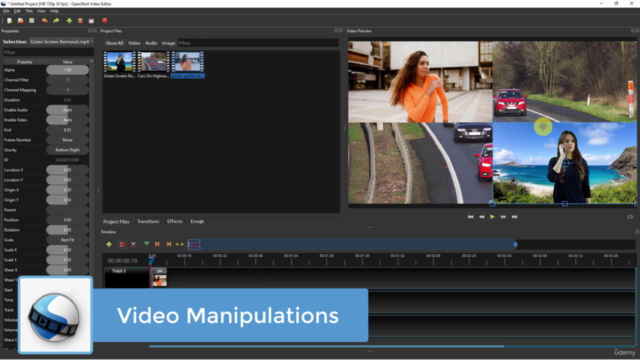Switch to the Emojis tab
The height and width of the screenshot is (360, 640).
pos(197,221)
